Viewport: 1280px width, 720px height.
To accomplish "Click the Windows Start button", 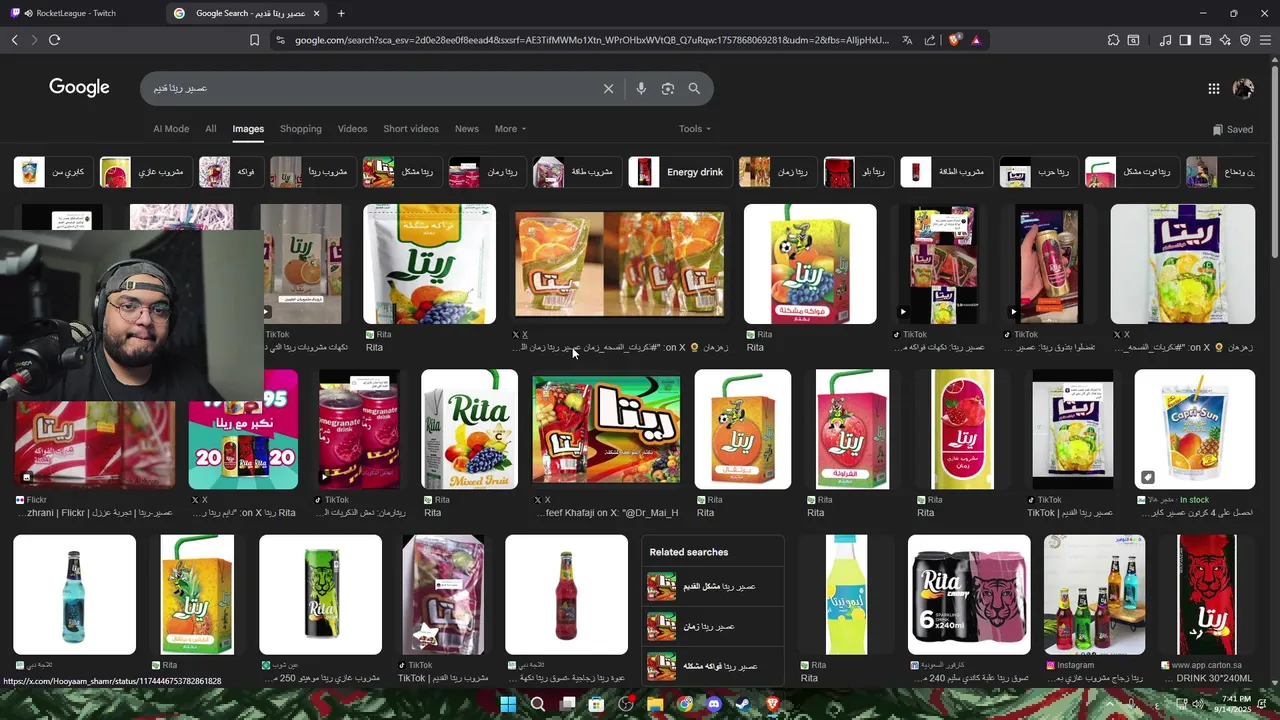I will pyautogui.click(x=508, y=704).
